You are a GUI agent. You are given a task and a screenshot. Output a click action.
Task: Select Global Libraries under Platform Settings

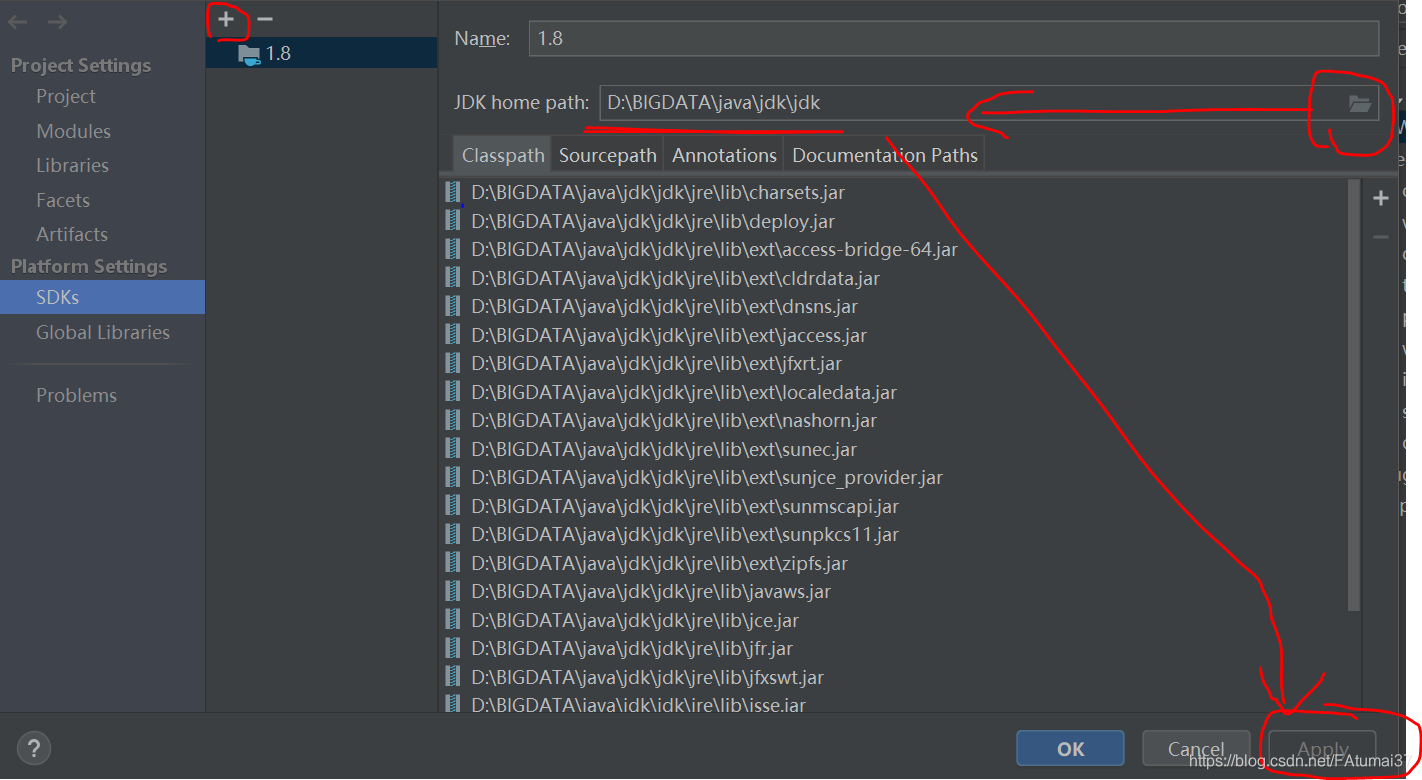102,332
